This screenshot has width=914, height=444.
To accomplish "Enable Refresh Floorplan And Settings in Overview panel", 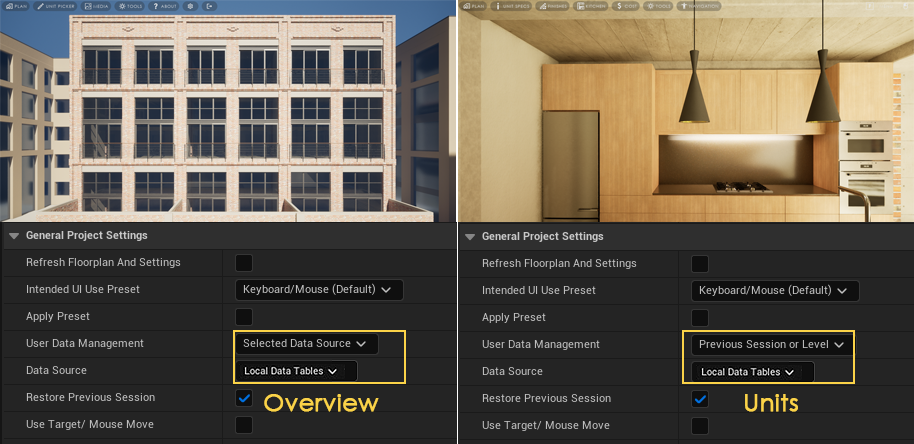I will 244,263.
